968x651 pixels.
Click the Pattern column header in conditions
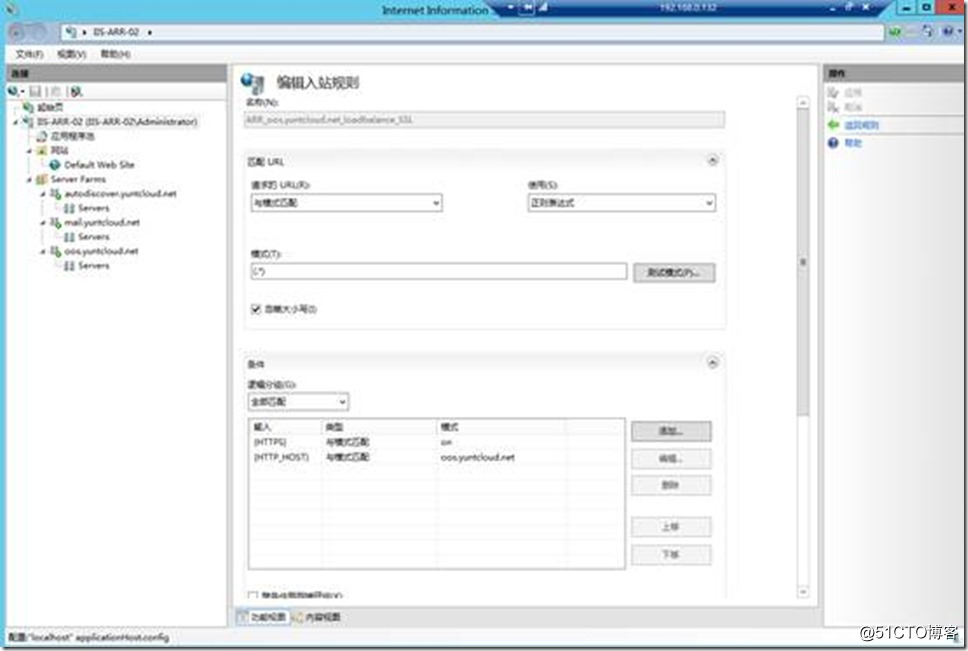(x=501, y=427)
